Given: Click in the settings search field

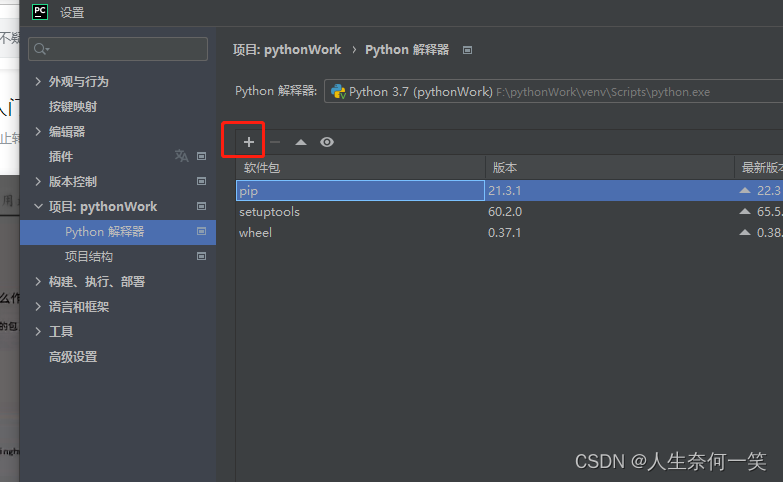Looking at the screenshot, I should pos(118,49).
